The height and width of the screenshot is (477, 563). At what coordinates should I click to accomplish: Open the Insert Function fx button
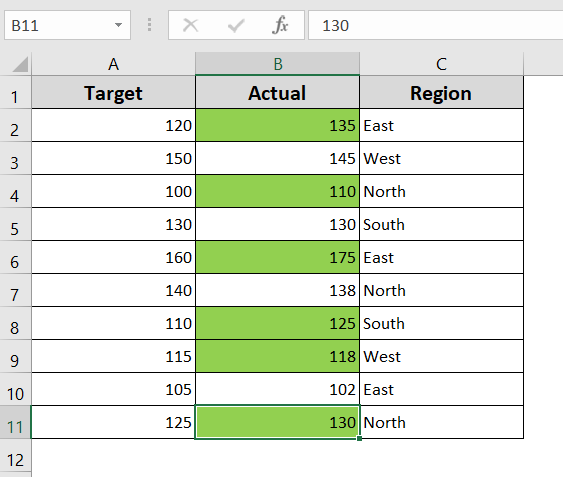(280, 25)
